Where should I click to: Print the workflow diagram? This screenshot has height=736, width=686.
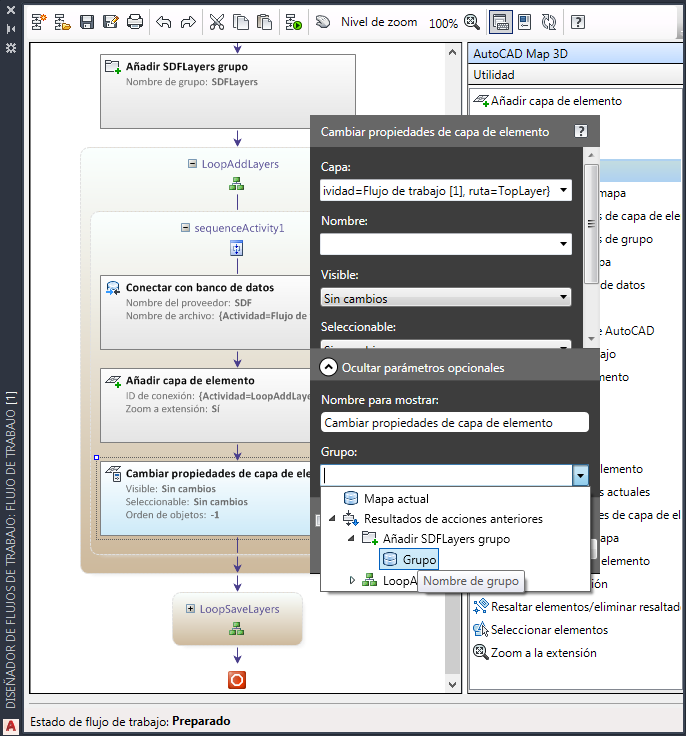135,22
